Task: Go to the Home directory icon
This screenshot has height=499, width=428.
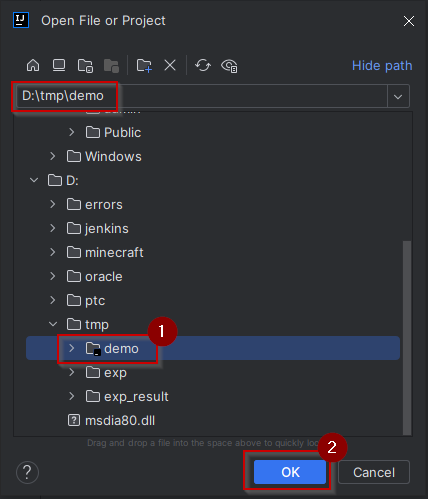Action: point(33,65)
